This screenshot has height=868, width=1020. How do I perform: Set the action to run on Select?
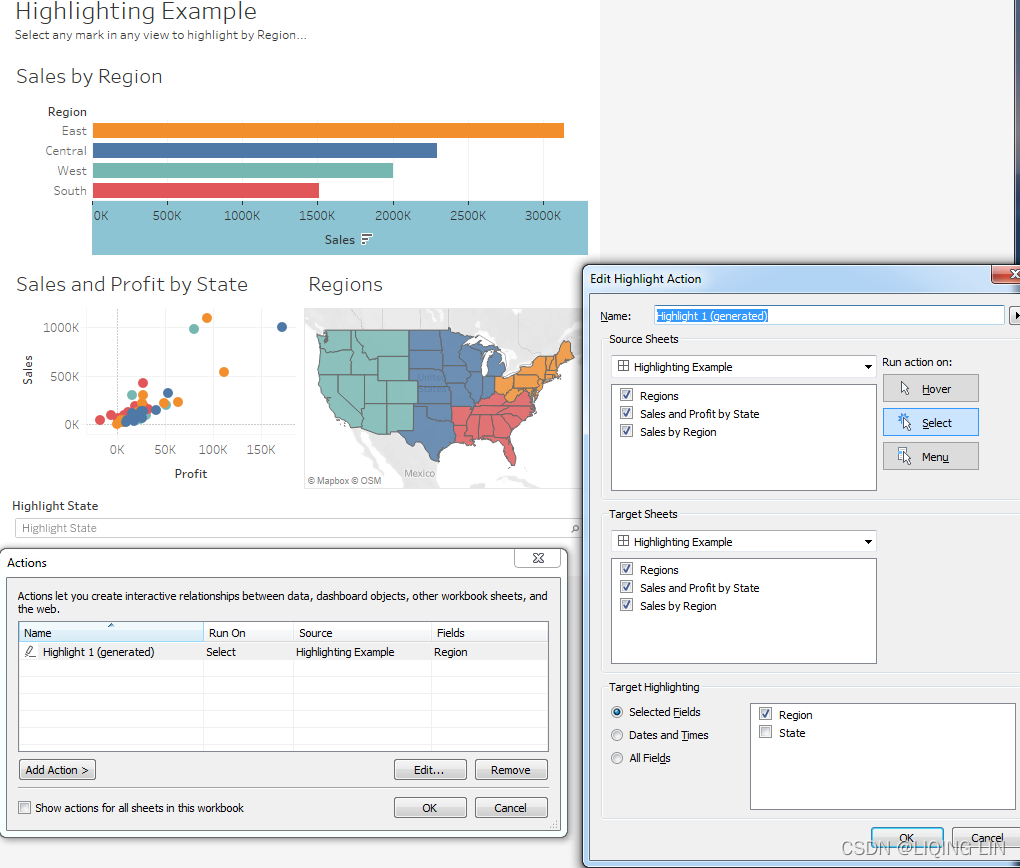930,422
